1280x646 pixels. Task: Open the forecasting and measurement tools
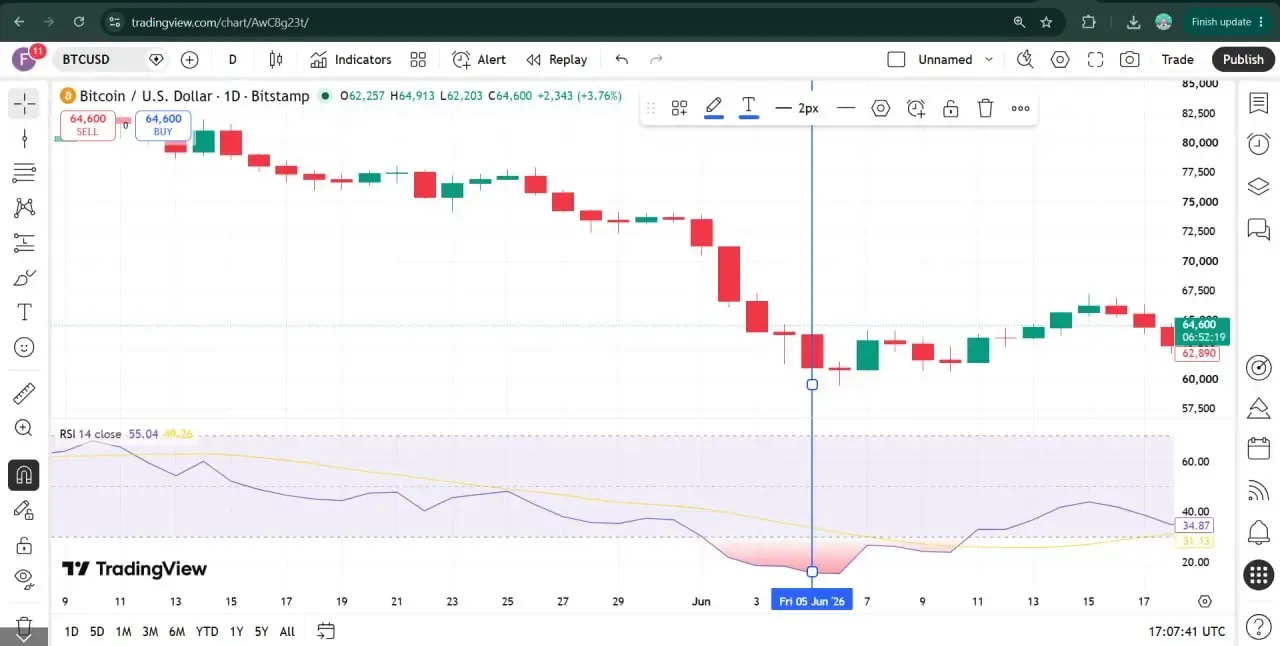coord(24,243)
